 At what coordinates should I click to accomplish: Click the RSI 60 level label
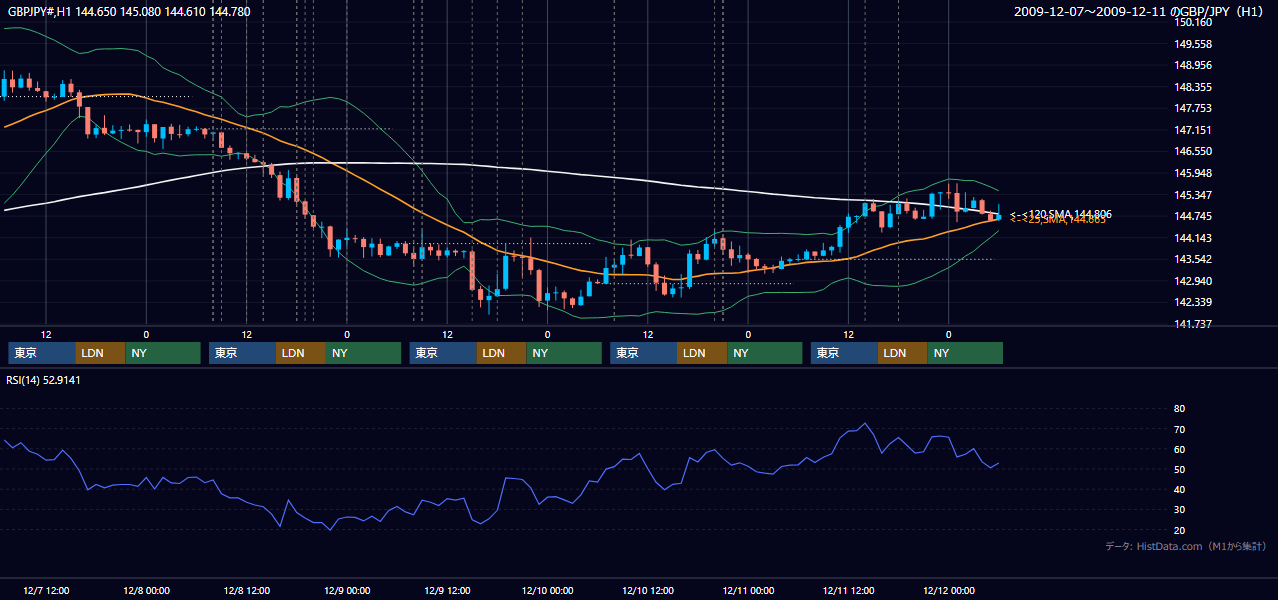tap(1179, 449)
